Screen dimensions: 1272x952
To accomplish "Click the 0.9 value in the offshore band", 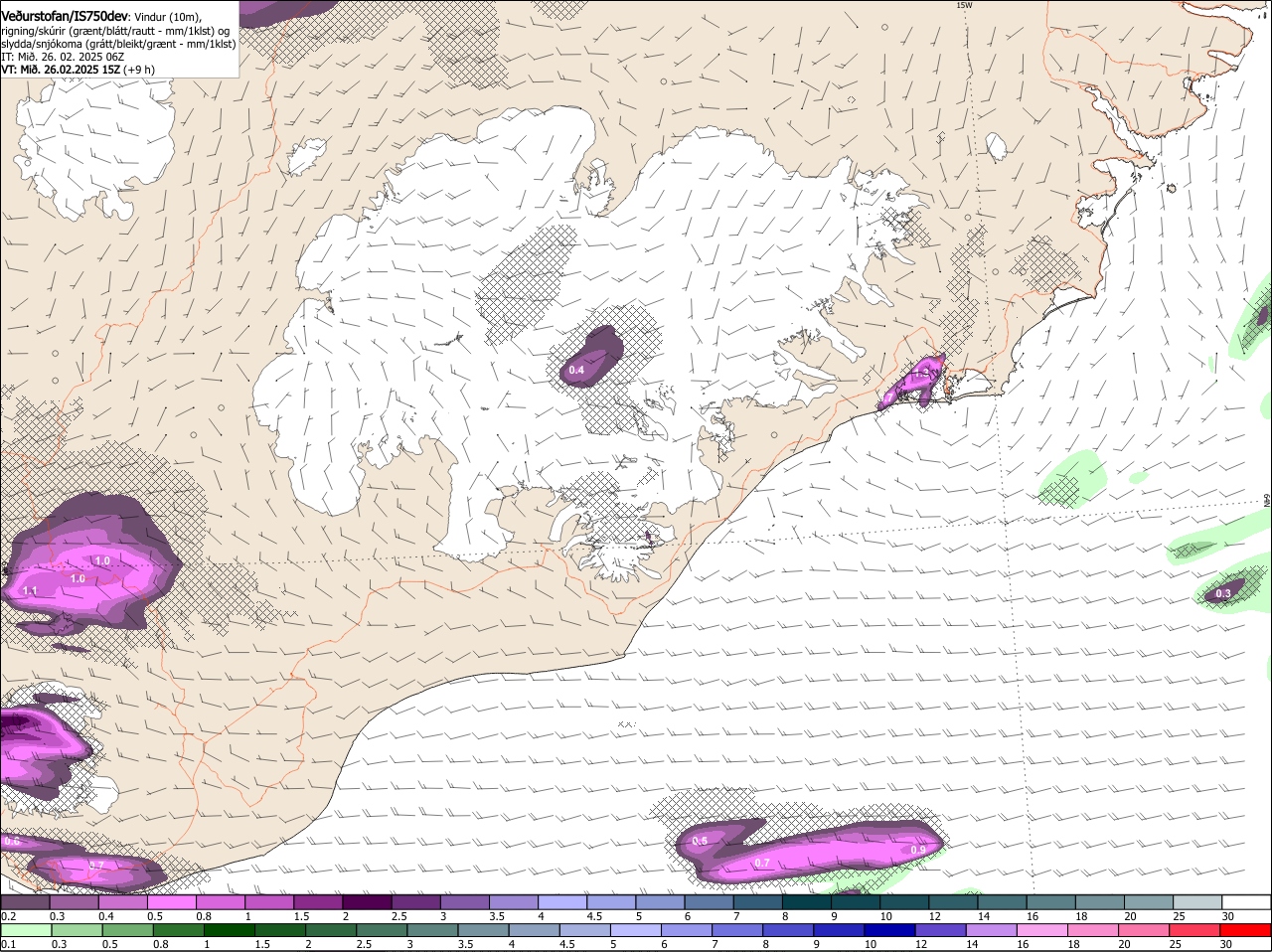I will point(918,850).
